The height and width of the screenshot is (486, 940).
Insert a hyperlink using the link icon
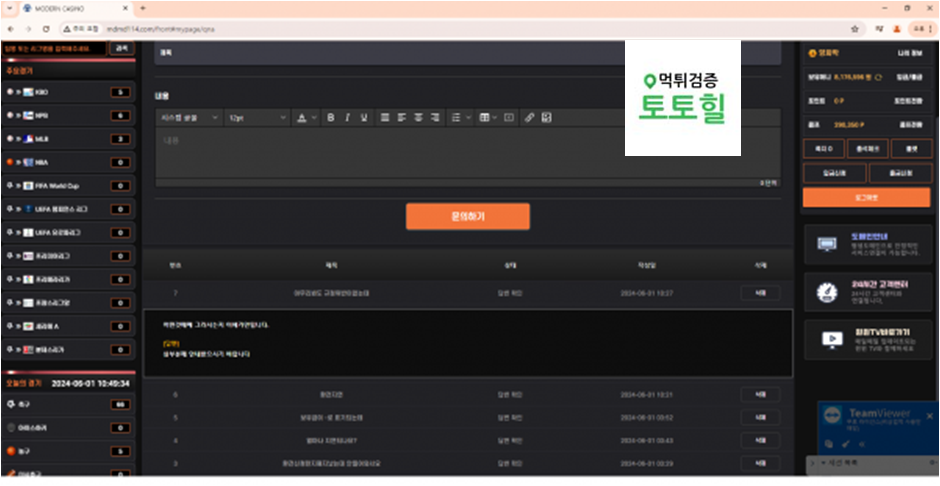[530, 118]
